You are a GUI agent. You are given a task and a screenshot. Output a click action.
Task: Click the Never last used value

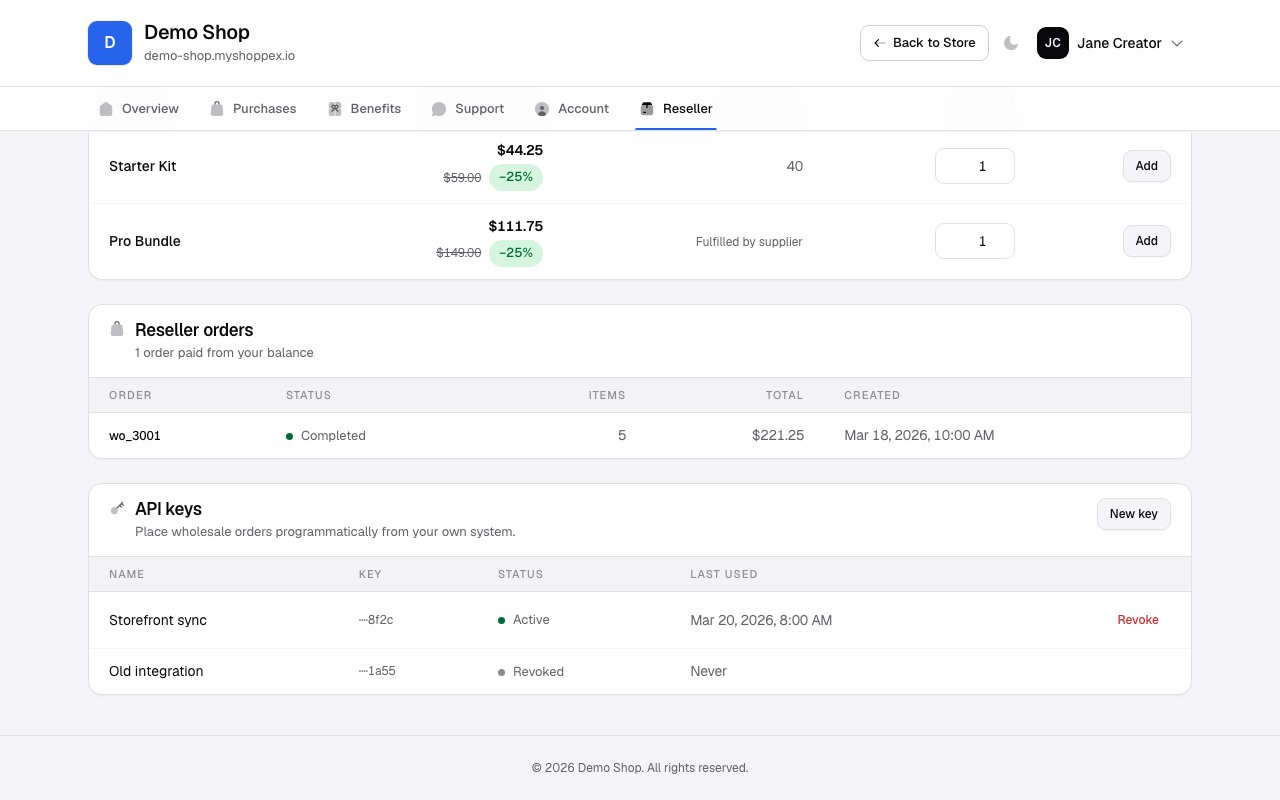click(x=708, y=671)
